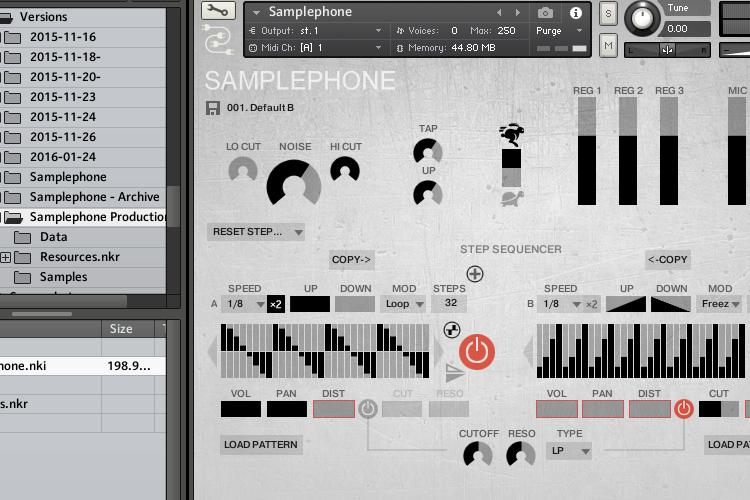Adjust the RESO filter knob
750x500 pixels.
point(521,454)
